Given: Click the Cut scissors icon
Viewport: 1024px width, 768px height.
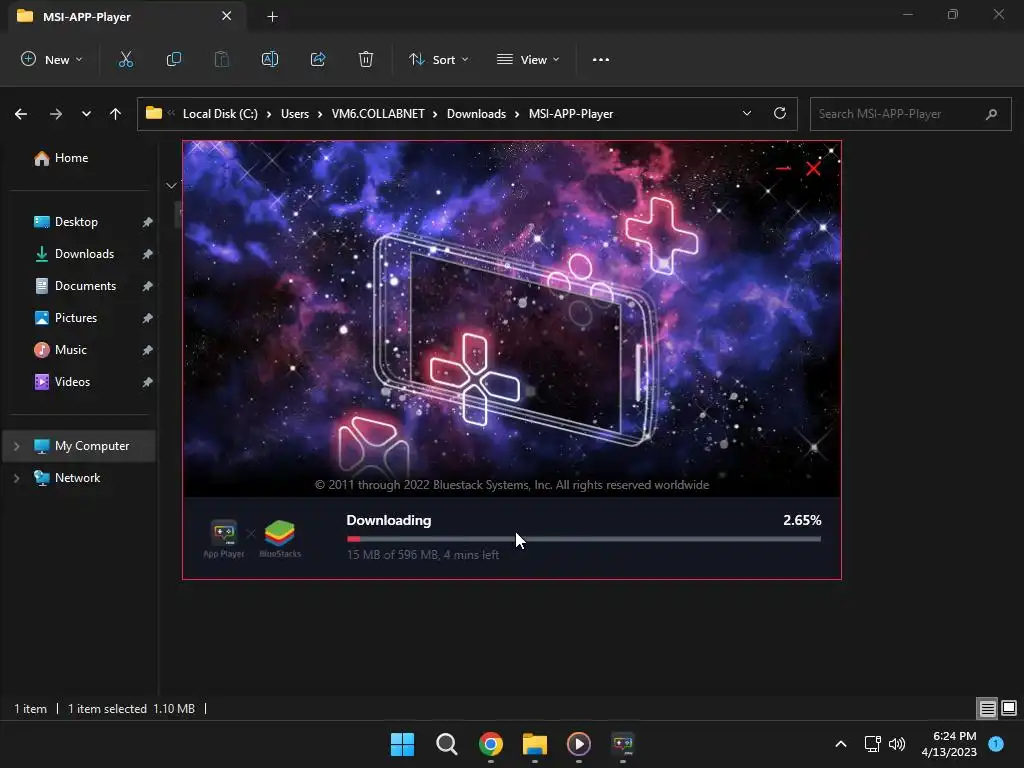Looking at the screenshot, I should [x=125, y=59].
